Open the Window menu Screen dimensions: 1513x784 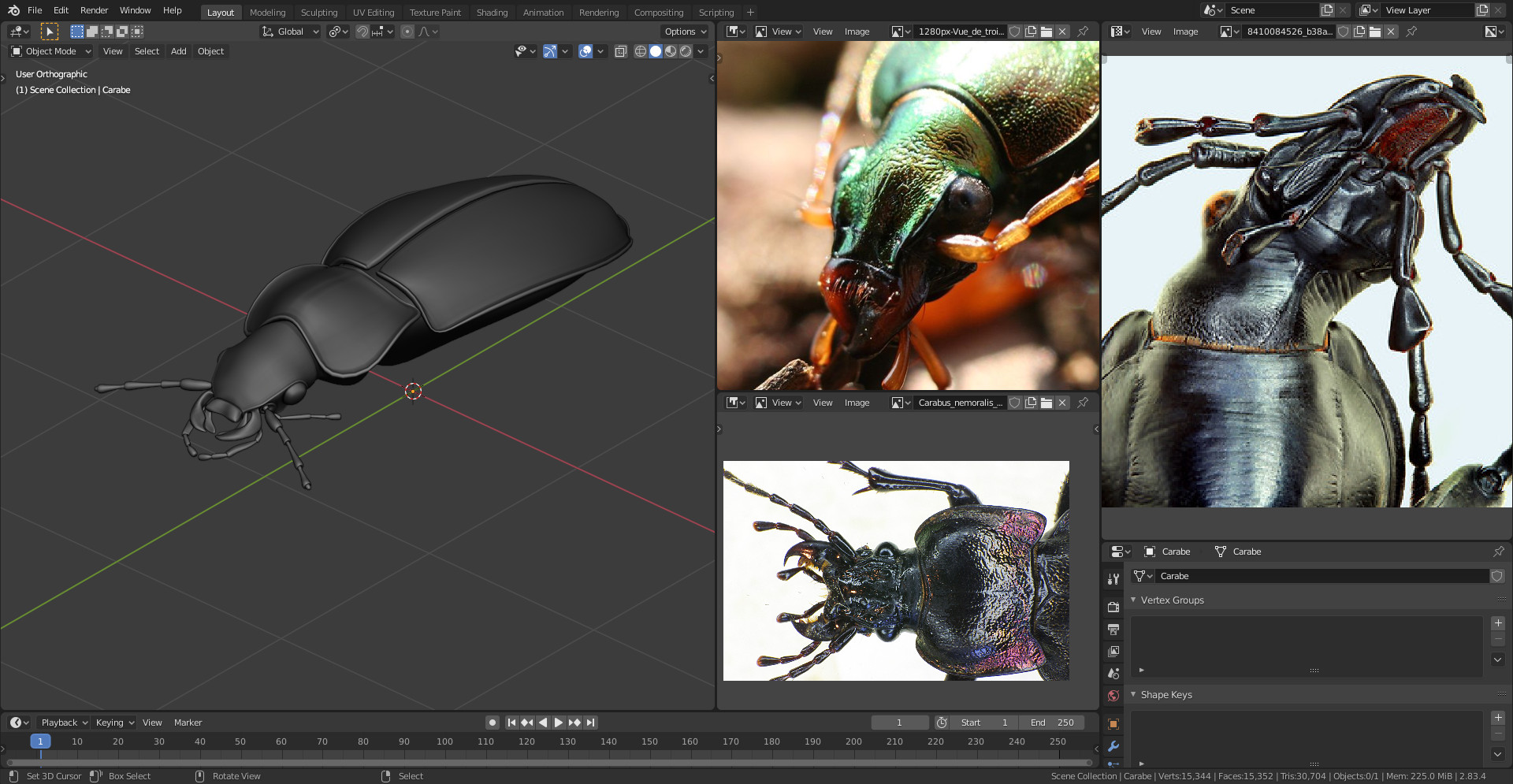(x=135, y=10)
